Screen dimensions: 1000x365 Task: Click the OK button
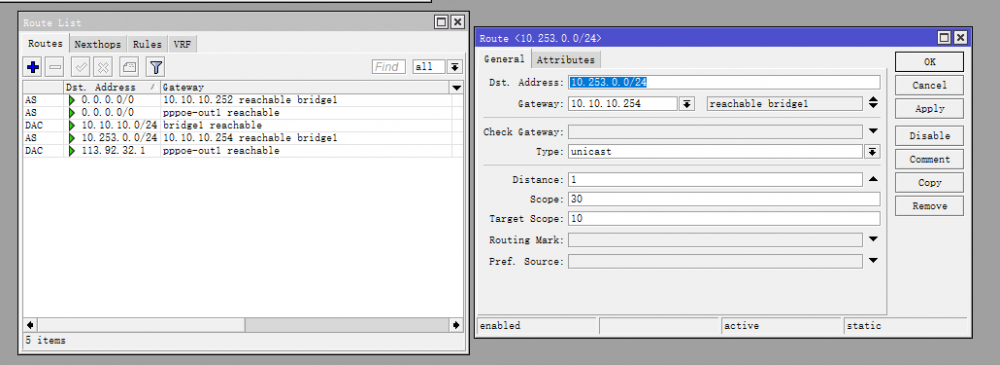(929, 62)
